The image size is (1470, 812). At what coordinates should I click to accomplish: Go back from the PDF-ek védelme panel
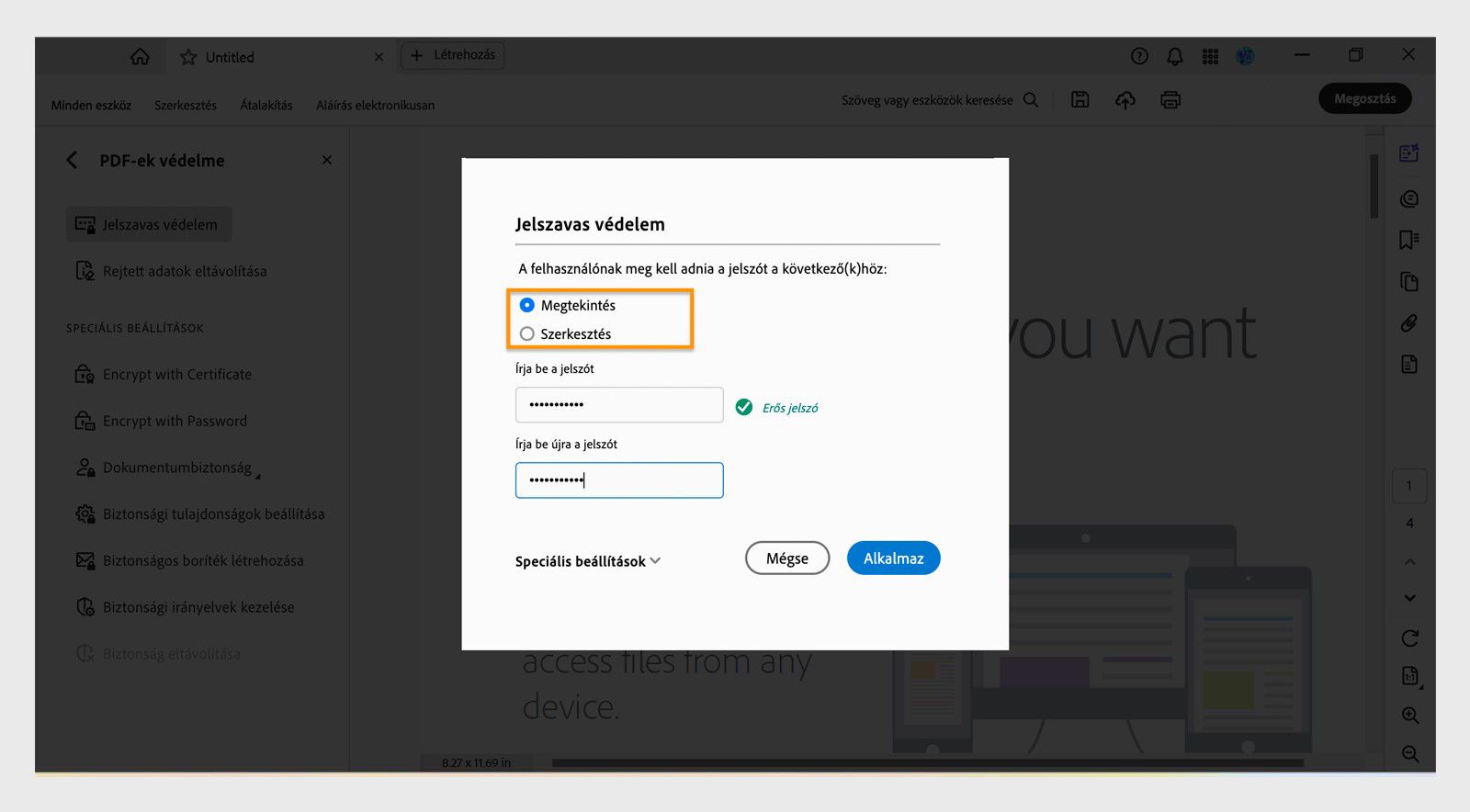coord(72,160)
